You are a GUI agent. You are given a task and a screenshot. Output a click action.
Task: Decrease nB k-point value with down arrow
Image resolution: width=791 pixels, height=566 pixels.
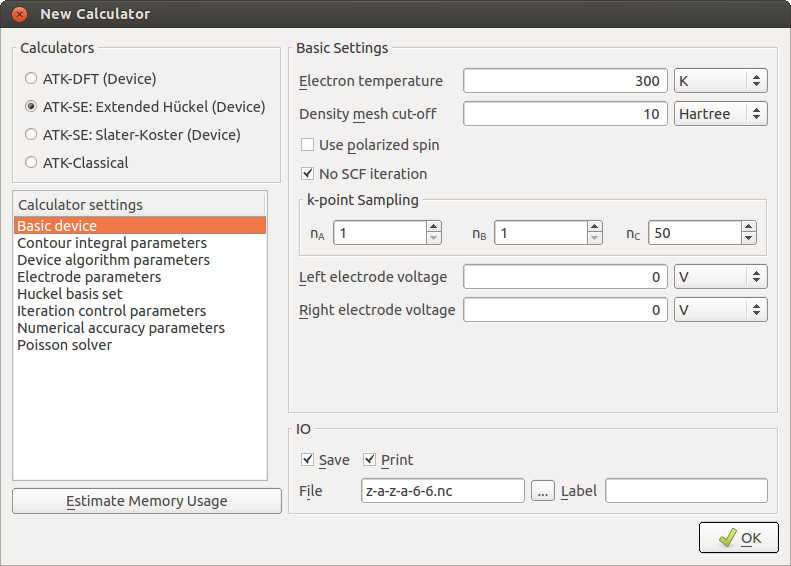tap(595, 238)
